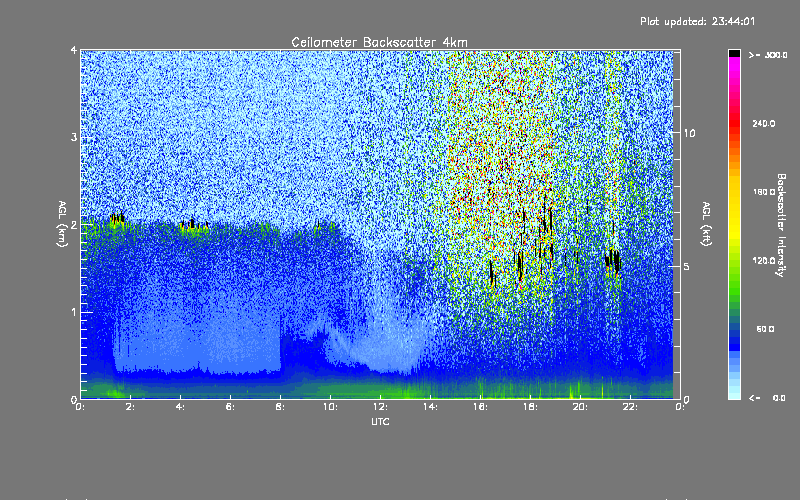Click the '20:' UTC hour tick label
This screenshot has height=500, width=800.
pyautogui.click(x=580, y=407)
